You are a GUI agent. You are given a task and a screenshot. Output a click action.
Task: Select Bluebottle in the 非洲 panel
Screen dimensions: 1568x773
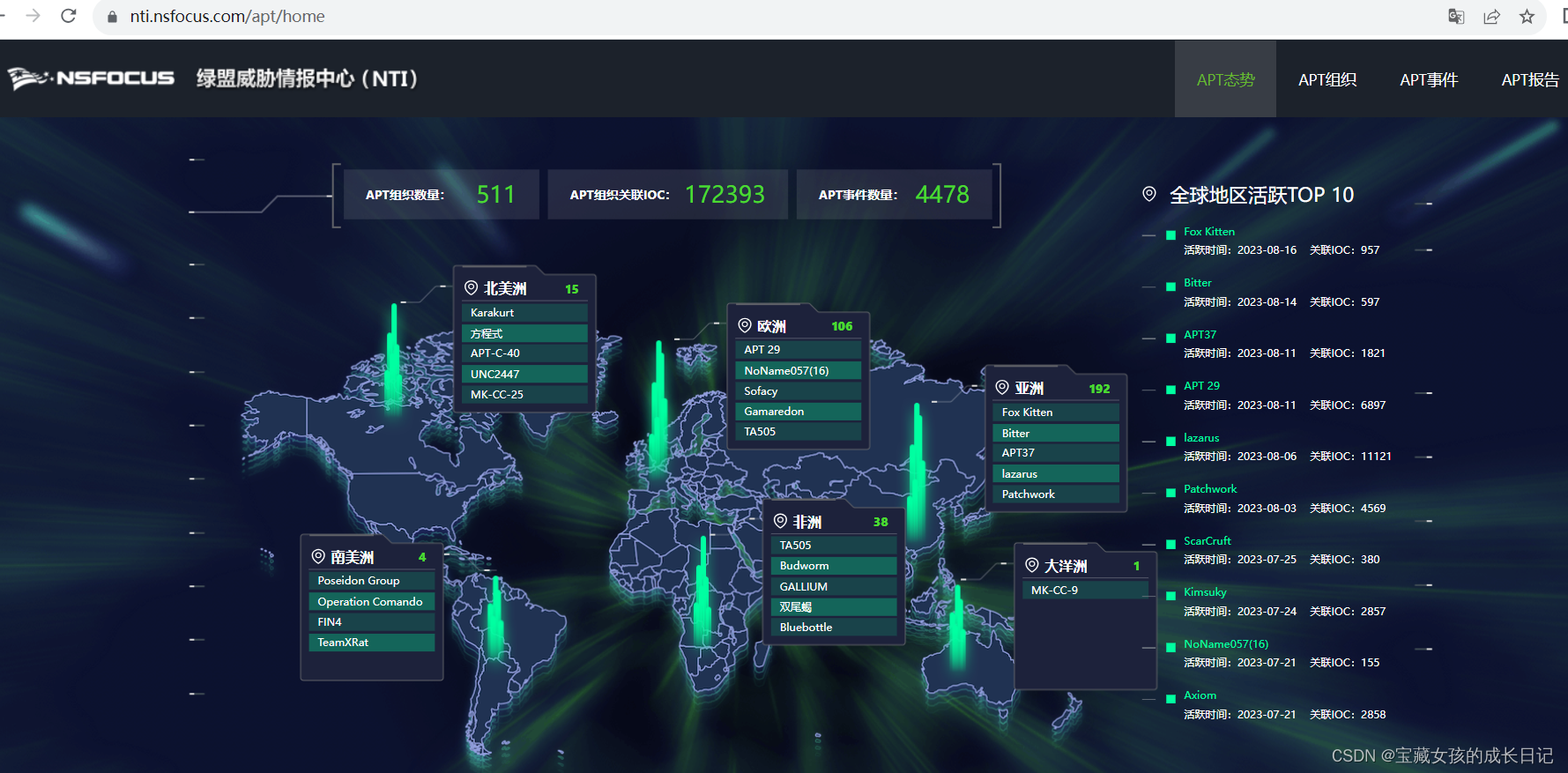point(834,628)
